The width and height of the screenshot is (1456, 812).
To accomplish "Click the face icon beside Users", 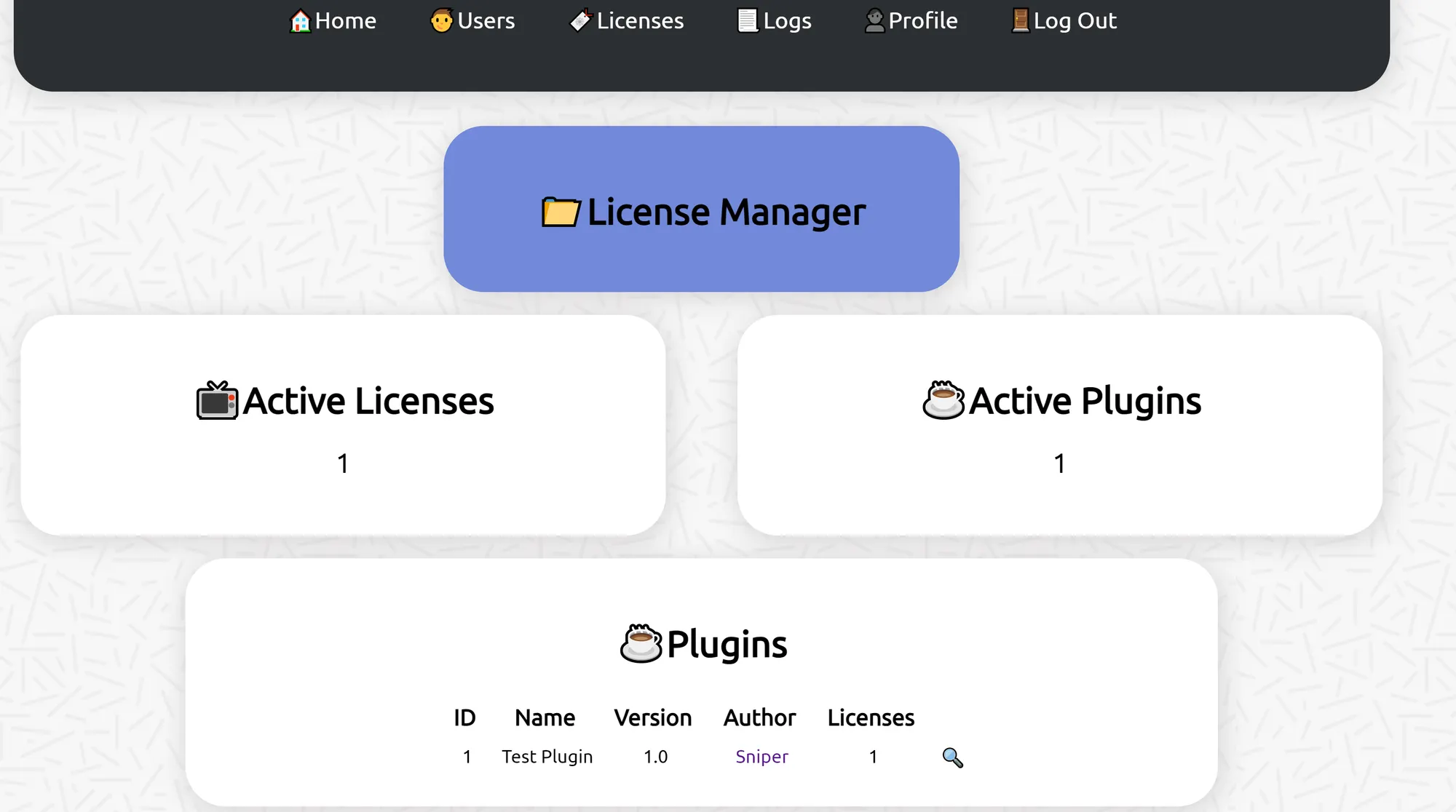I will click(441, 20).
